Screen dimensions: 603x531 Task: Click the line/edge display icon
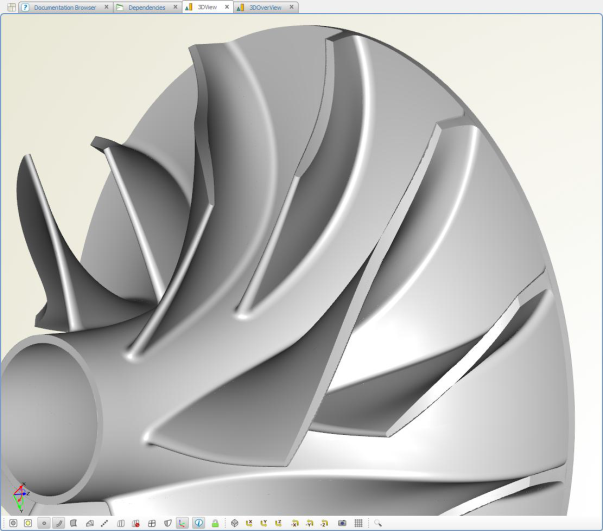coord(105,523)
